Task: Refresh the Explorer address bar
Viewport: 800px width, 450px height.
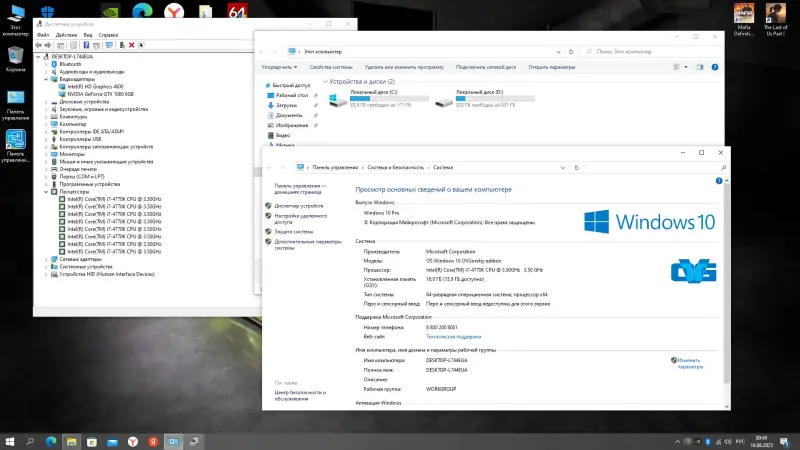Action: pos(571,52)
